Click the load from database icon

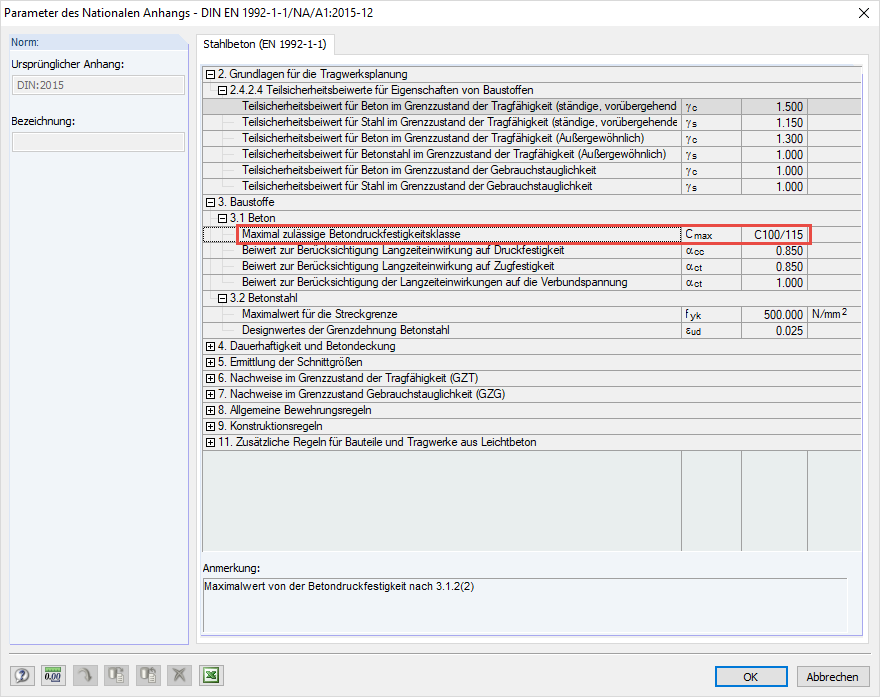tap(148, 675)
